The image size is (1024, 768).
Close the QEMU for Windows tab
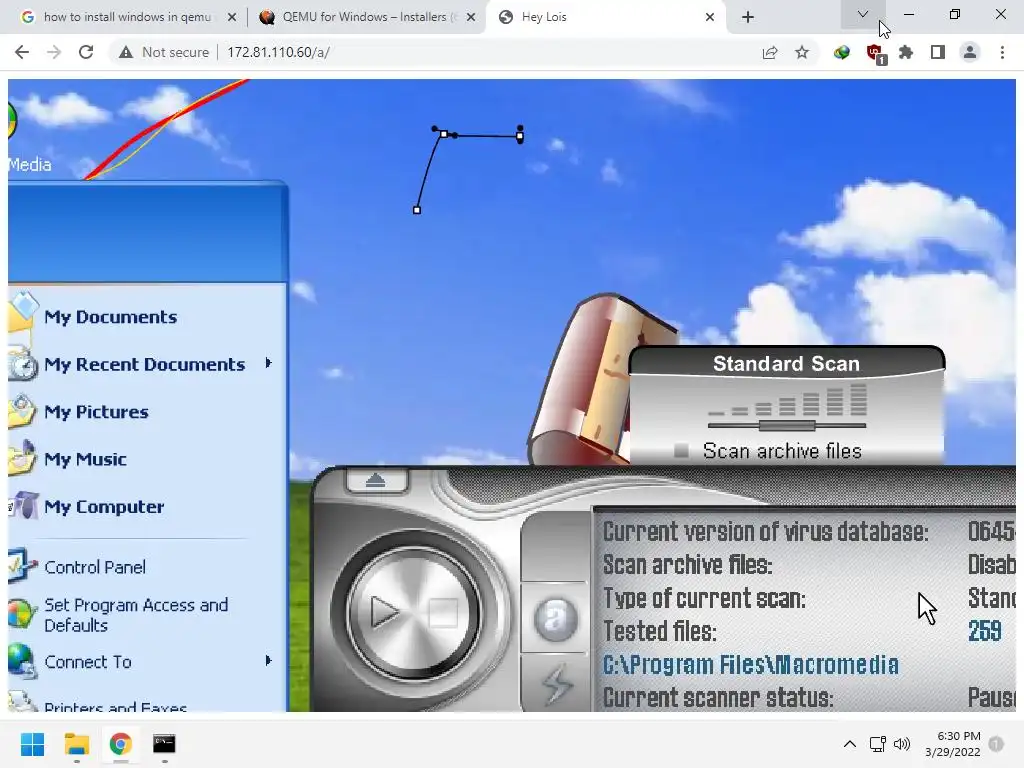471,17
